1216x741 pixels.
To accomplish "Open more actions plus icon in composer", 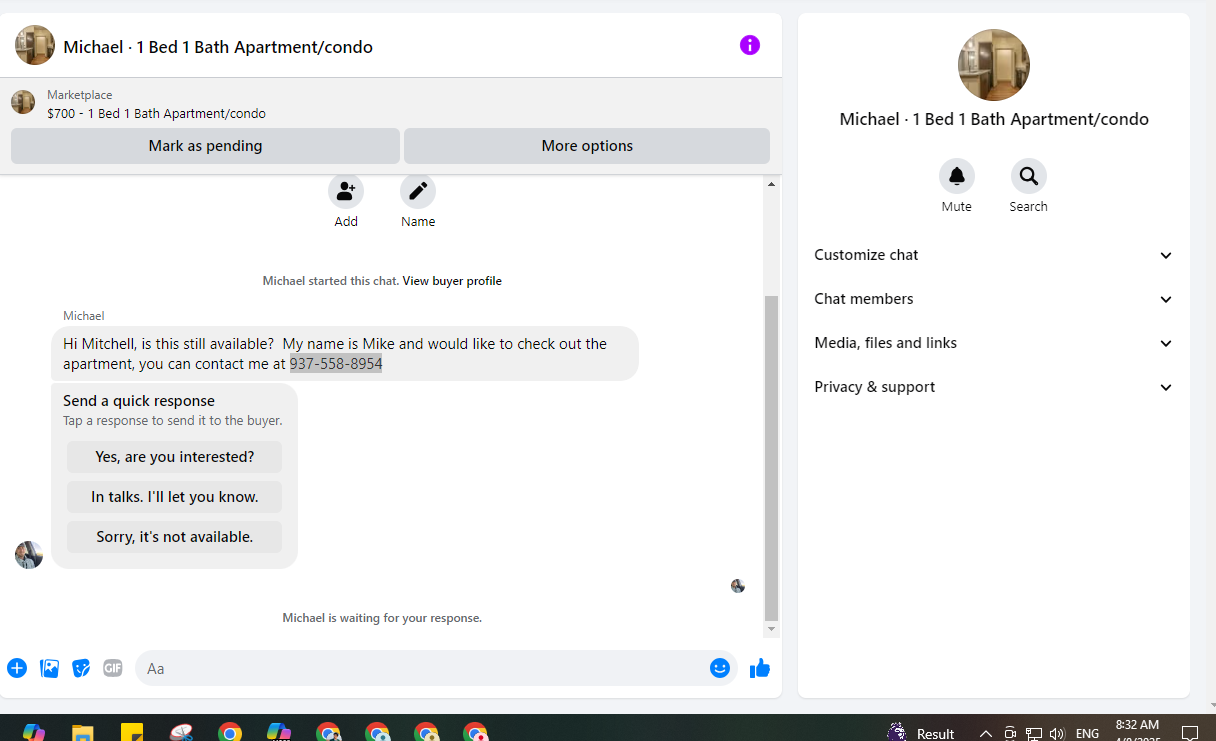I will [17, 668].
